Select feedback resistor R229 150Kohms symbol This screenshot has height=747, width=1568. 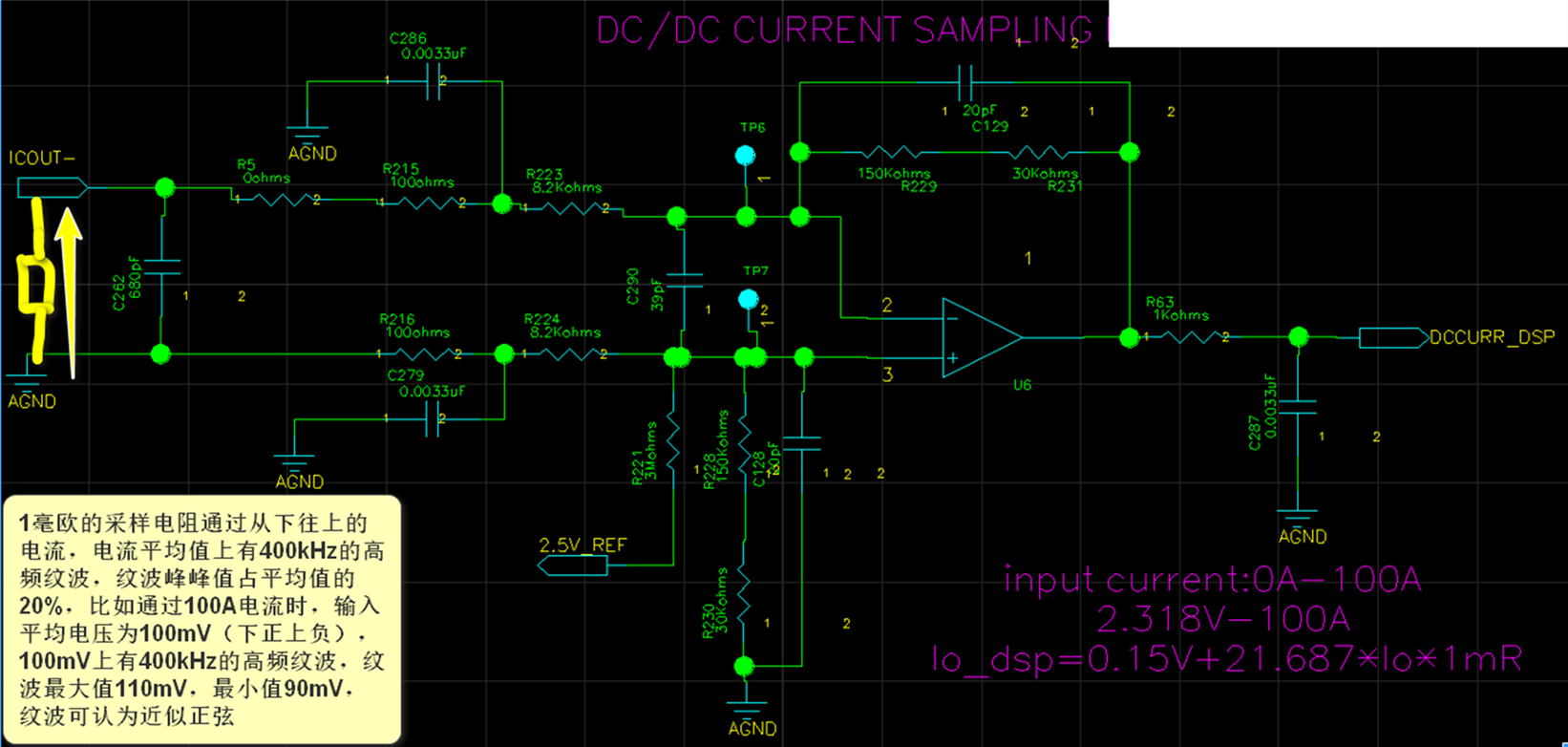coord(892,152)
